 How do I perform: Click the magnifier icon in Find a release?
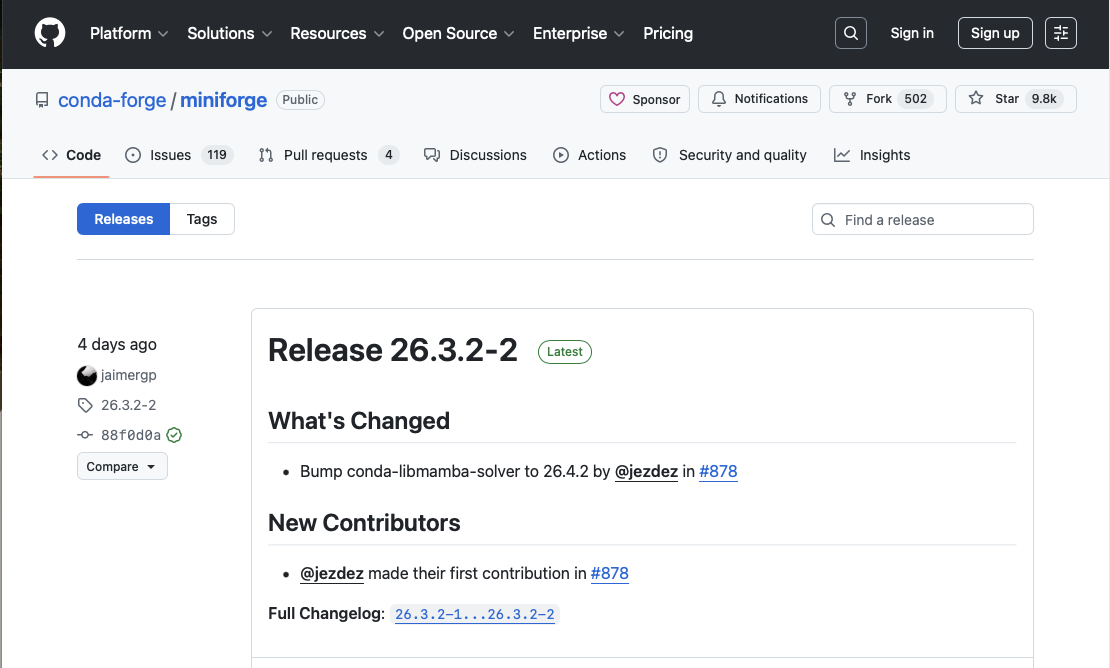tap(828, 220)
